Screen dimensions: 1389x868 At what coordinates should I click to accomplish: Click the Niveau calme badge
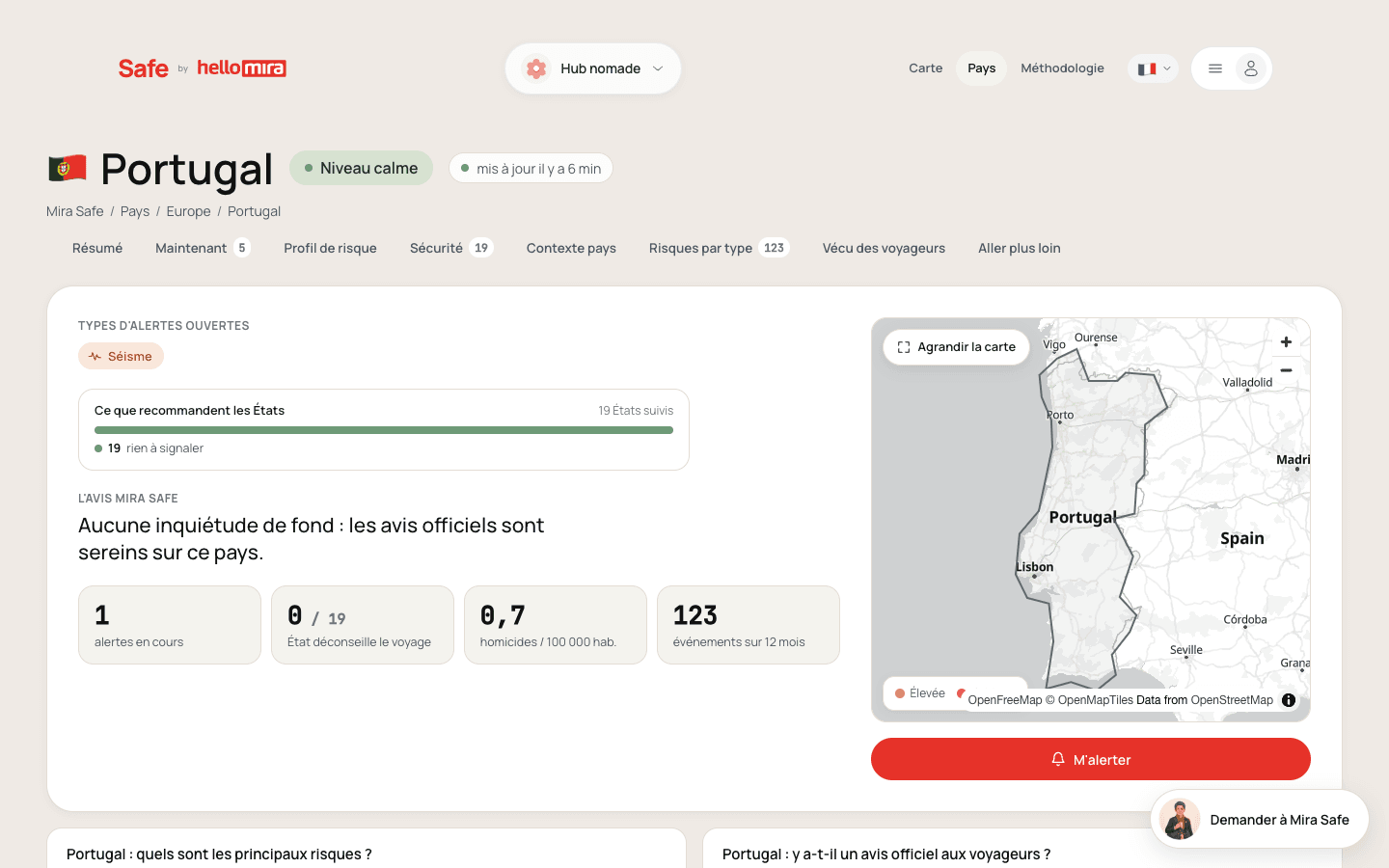point(361,168)
